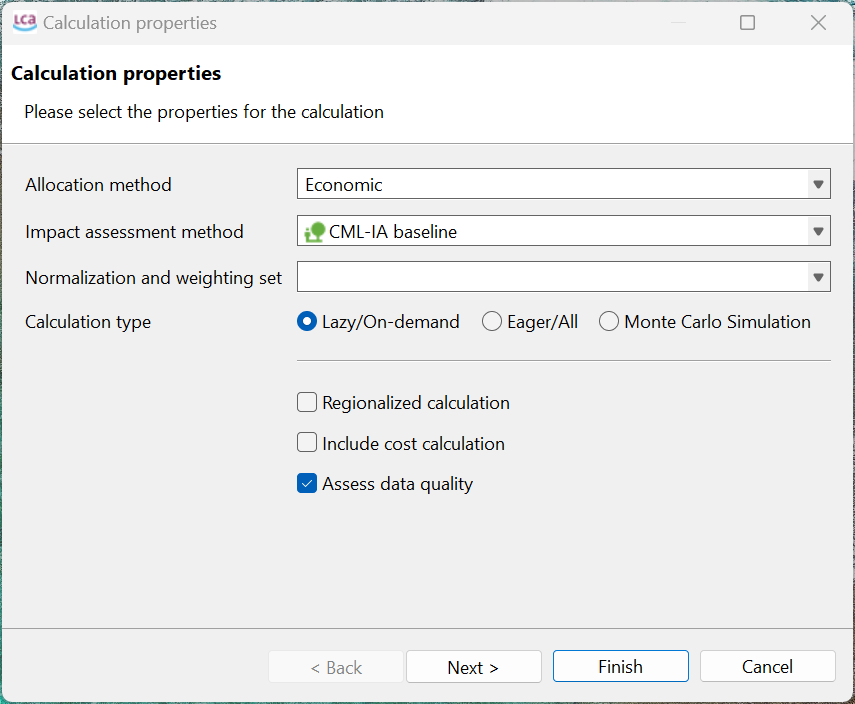
Task: Expand the Impact assessment method dropdown arrow
Action: click(818, 232)
